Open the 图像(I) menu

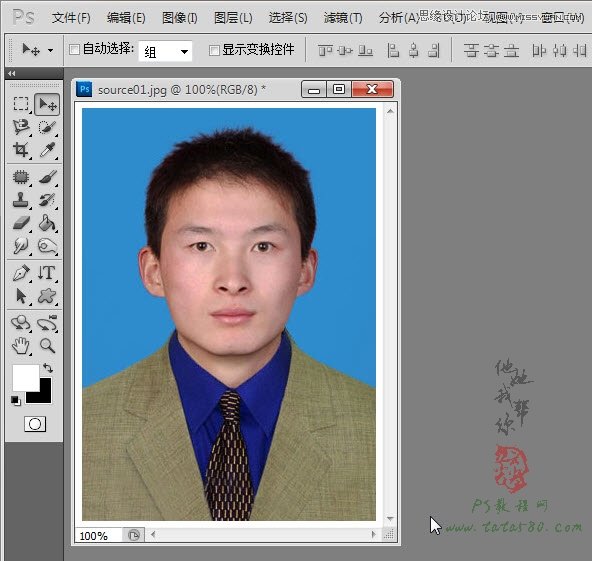[x=180, y=18]
